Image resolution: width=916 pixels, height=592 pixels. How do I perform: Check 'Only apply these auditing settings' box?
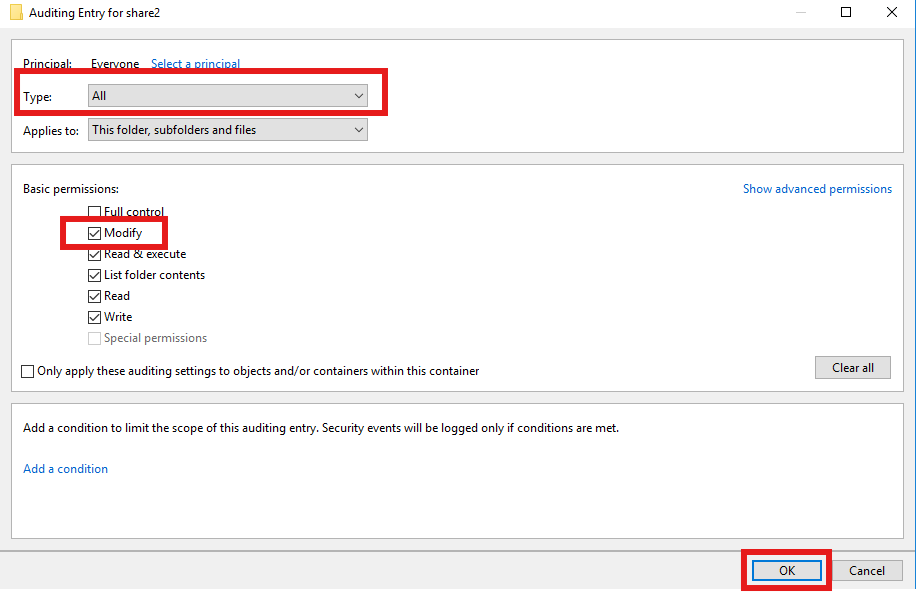tap(28, 371)
